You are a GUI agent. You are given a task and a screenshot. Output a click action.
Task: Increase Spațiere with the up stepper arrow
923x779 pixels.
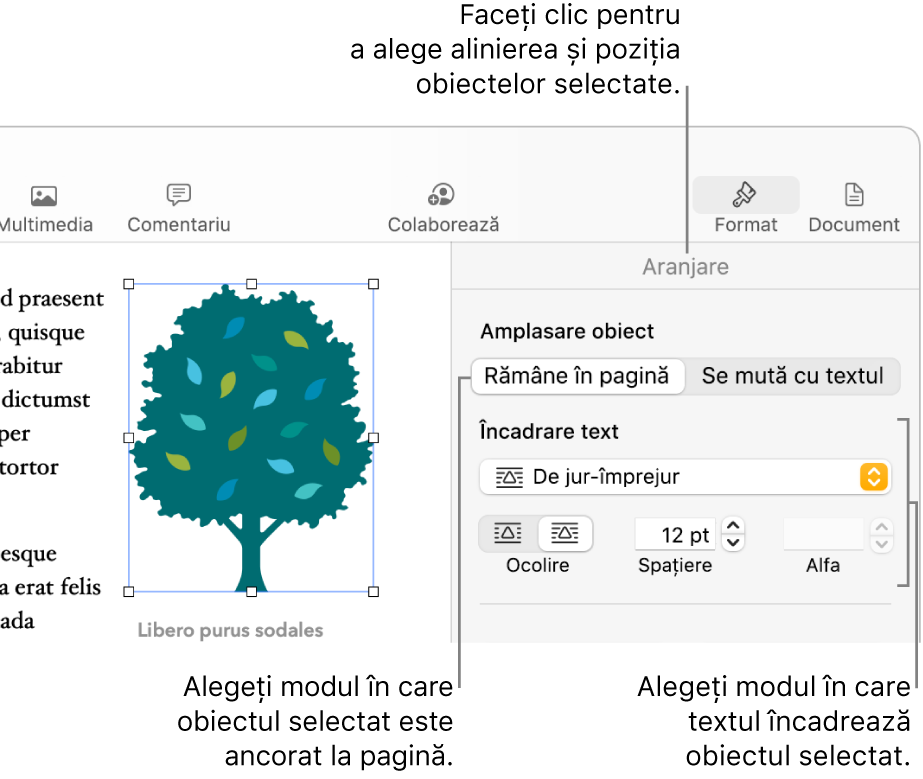click(732, 527)
